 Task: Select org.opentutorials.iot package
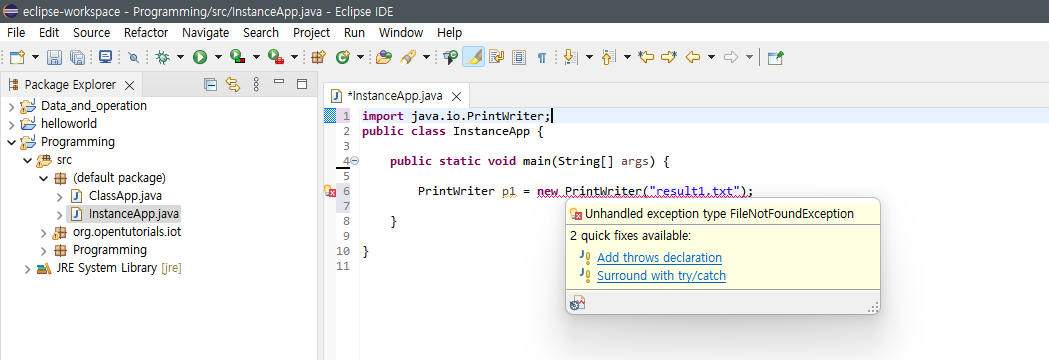(x=127, y=232)
